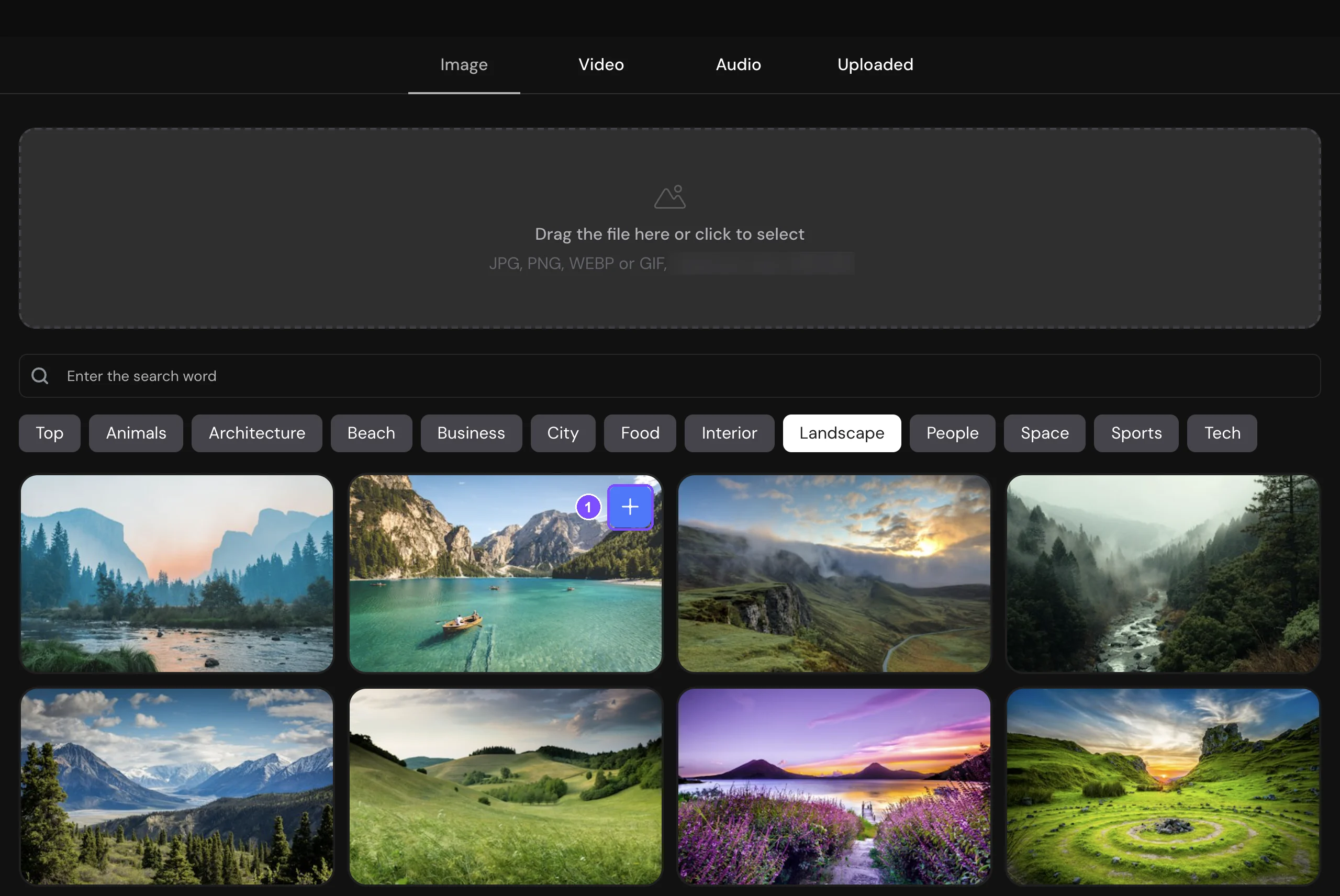The image size is (1340, 896).
Task: Browse the Space category
Action: (x=1045, y=433)
